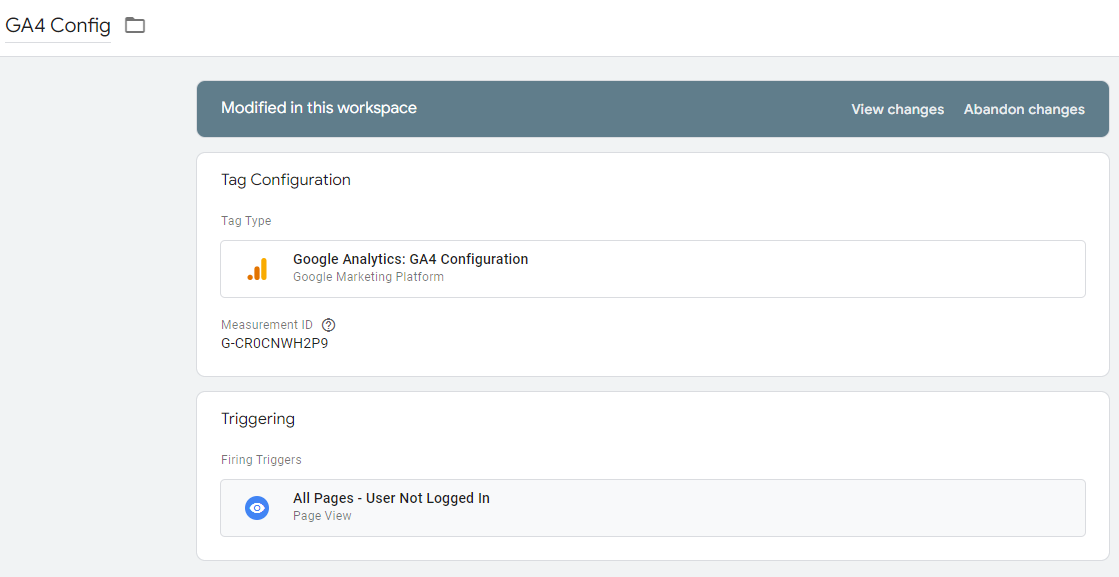Screen dimensions: 1119x577
Task: Edit the GA4 Config tag name field
Action: tap(58, 26)
